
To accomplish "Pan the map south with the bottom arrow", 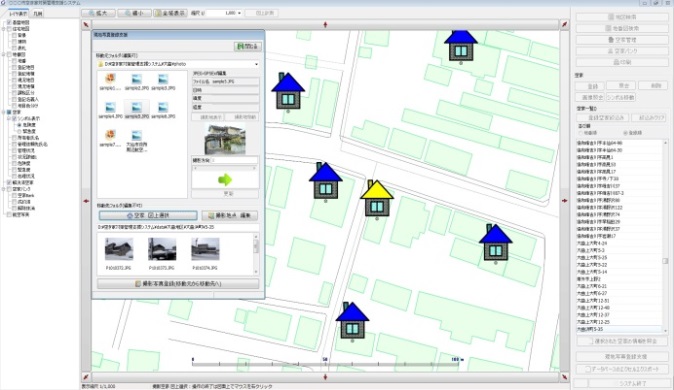I will pyautogui.click(x=325, y=377).
